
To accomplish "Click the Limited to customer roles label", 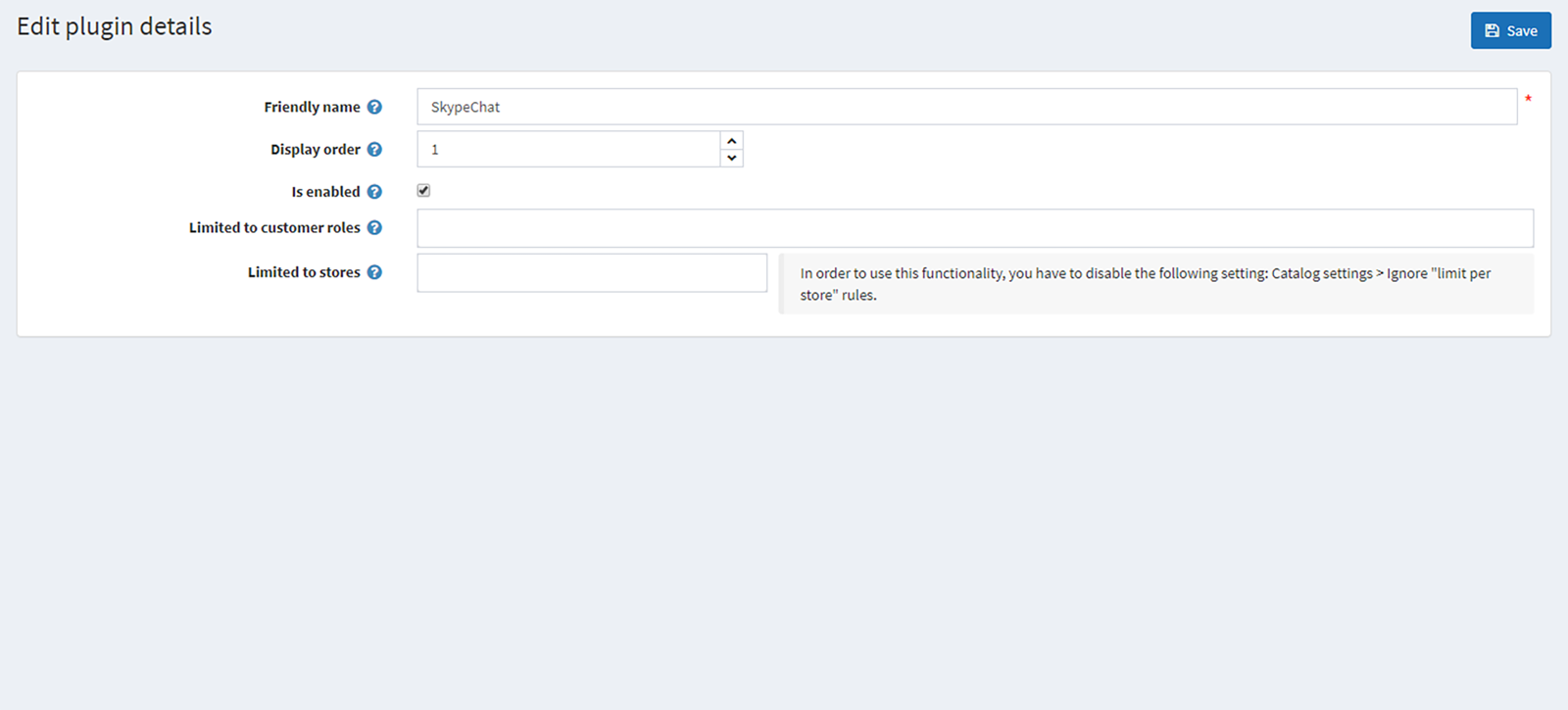I will [274, 227].
